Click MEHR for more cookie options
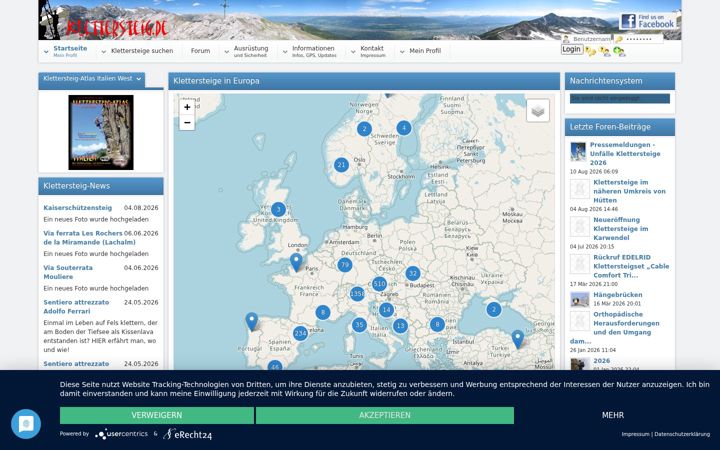The height and width of the screenshot is (450, 720). pos(613,415)
